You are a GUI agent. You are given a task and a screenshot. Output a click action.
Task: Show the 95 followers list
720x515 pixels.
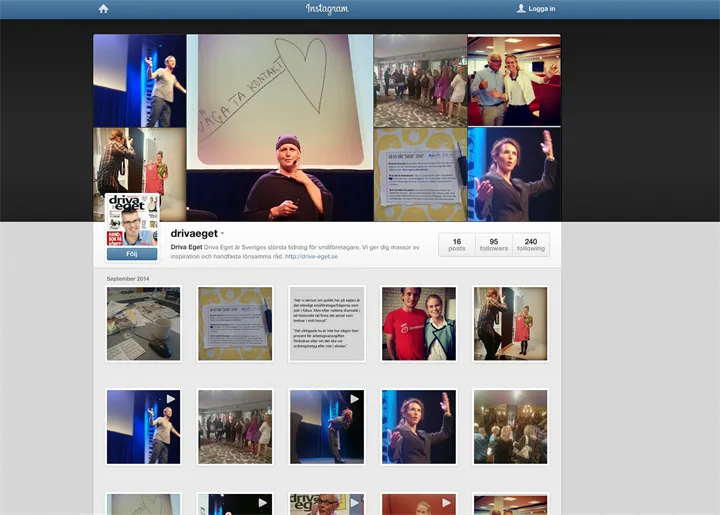tap(493, 245)
